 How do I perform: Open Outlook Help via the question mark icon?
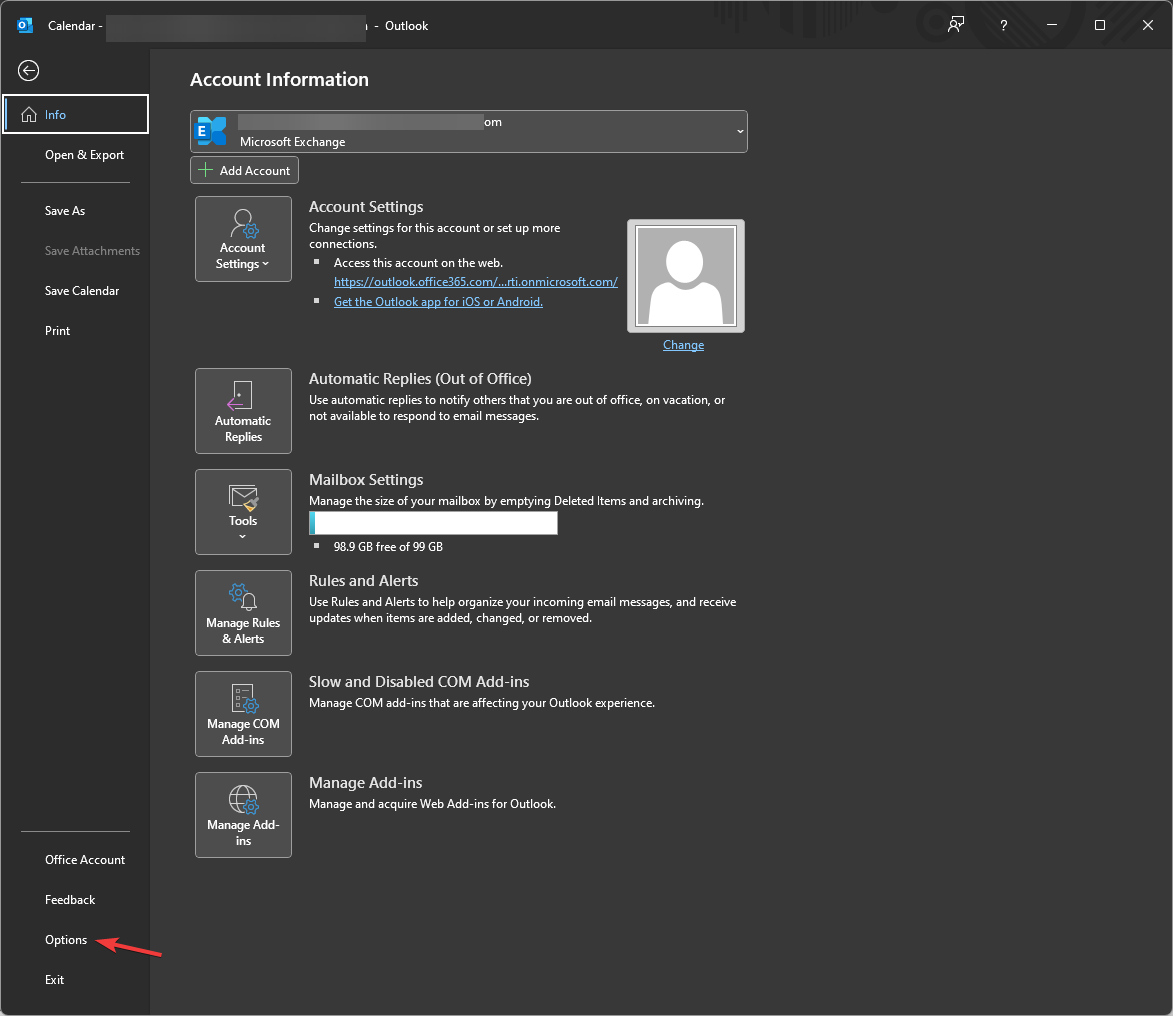pos(1003,25)
